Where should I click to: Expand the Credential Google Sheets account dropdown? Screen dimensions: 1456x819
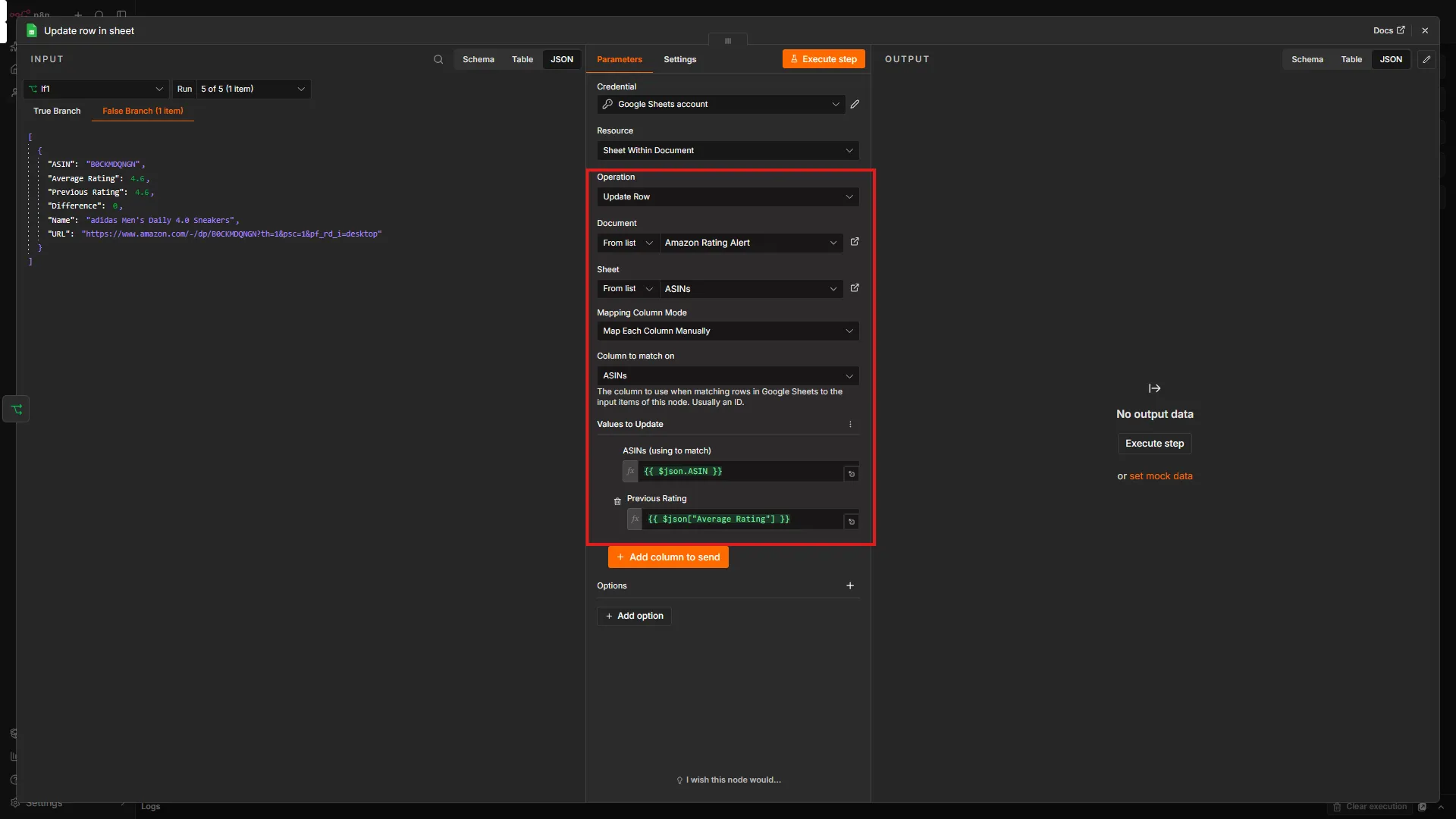pos(720,104)
